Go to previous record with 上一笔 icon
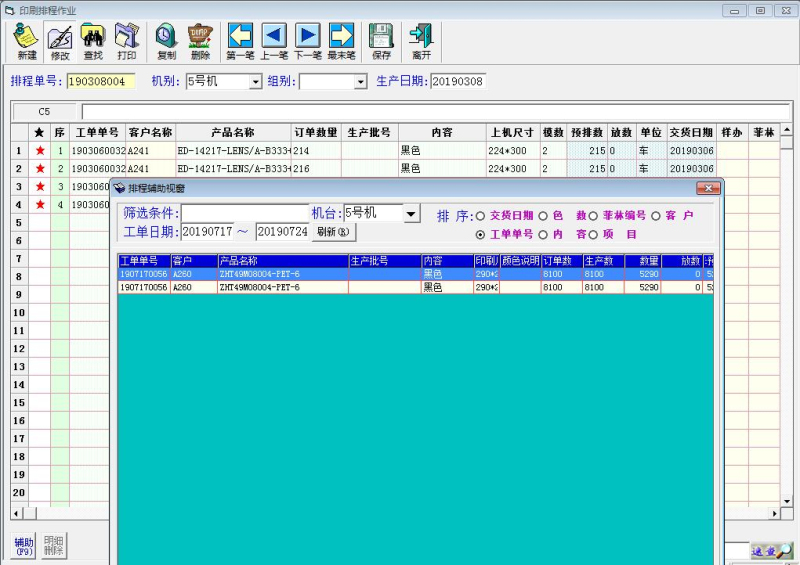The height and width of the screenshot is (565, 800). 274,42
